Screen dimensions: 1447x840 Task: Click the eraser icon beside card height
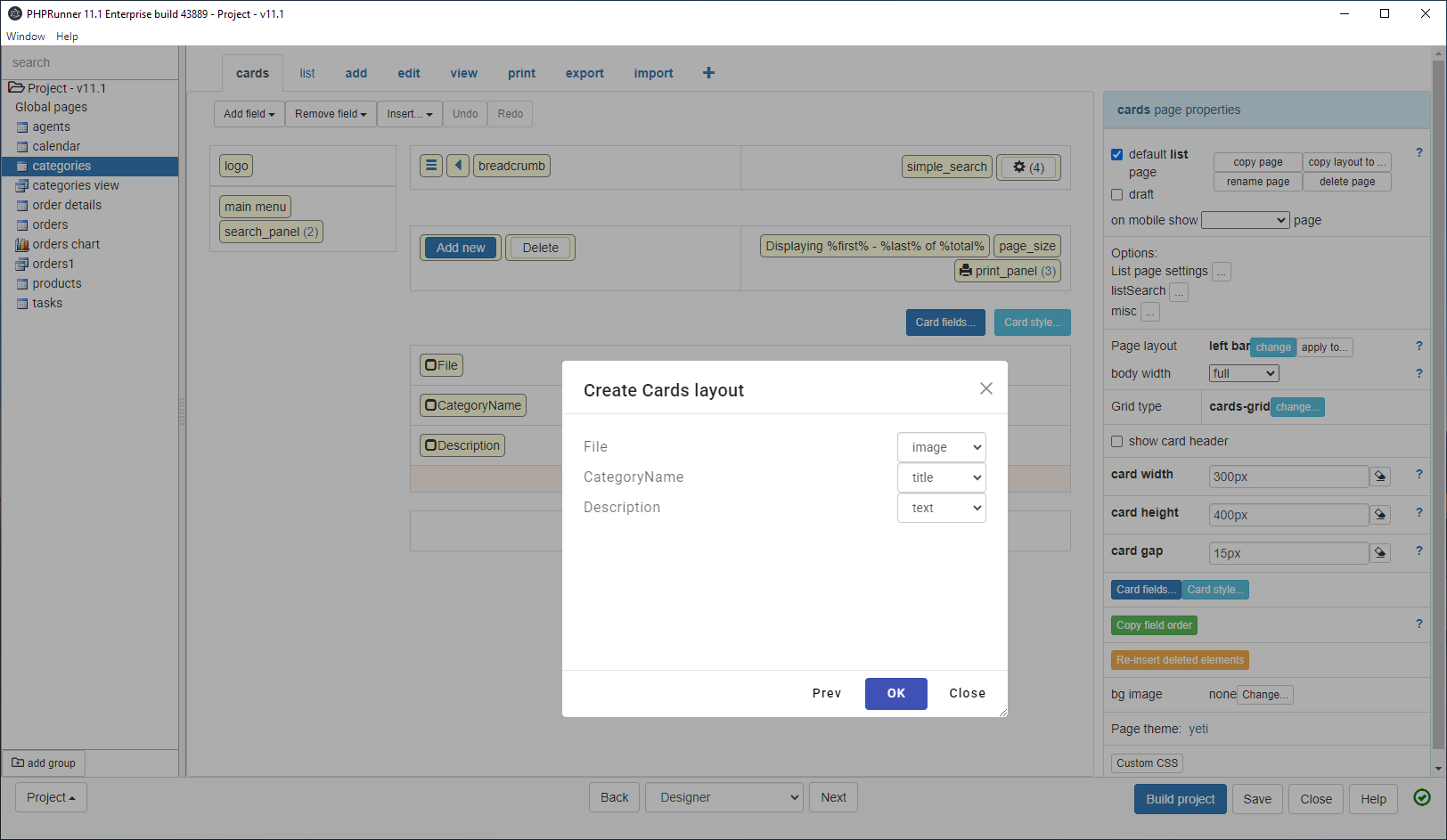tap(1380, 515)
